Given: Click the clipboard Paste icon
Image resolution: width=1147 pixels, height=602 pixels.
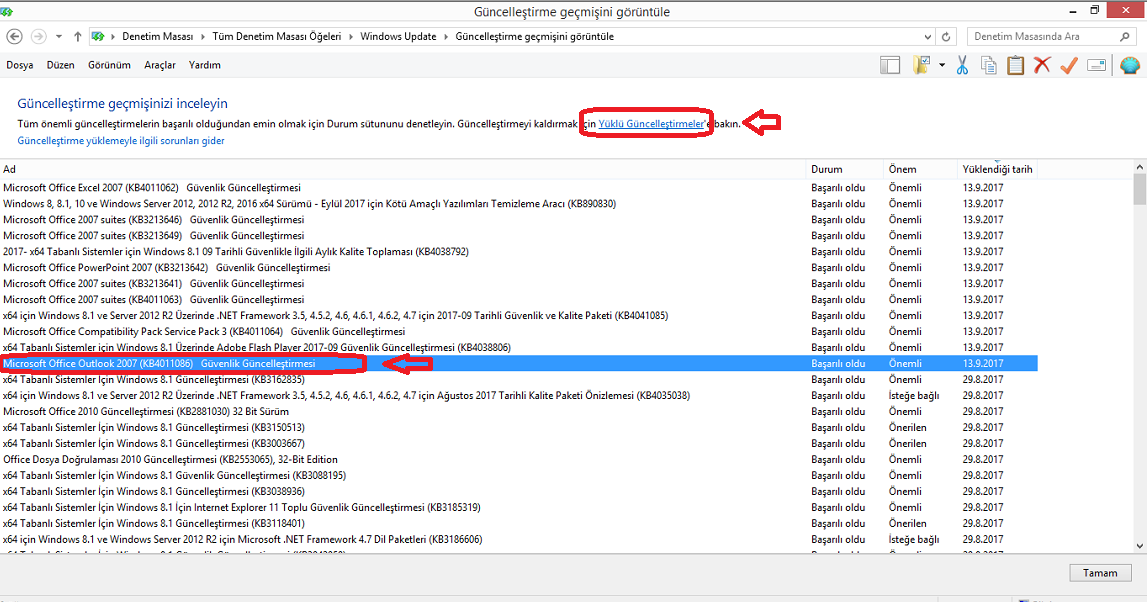Looking at the screenshot, I should pyautogui.click(x=1015, y=65).
